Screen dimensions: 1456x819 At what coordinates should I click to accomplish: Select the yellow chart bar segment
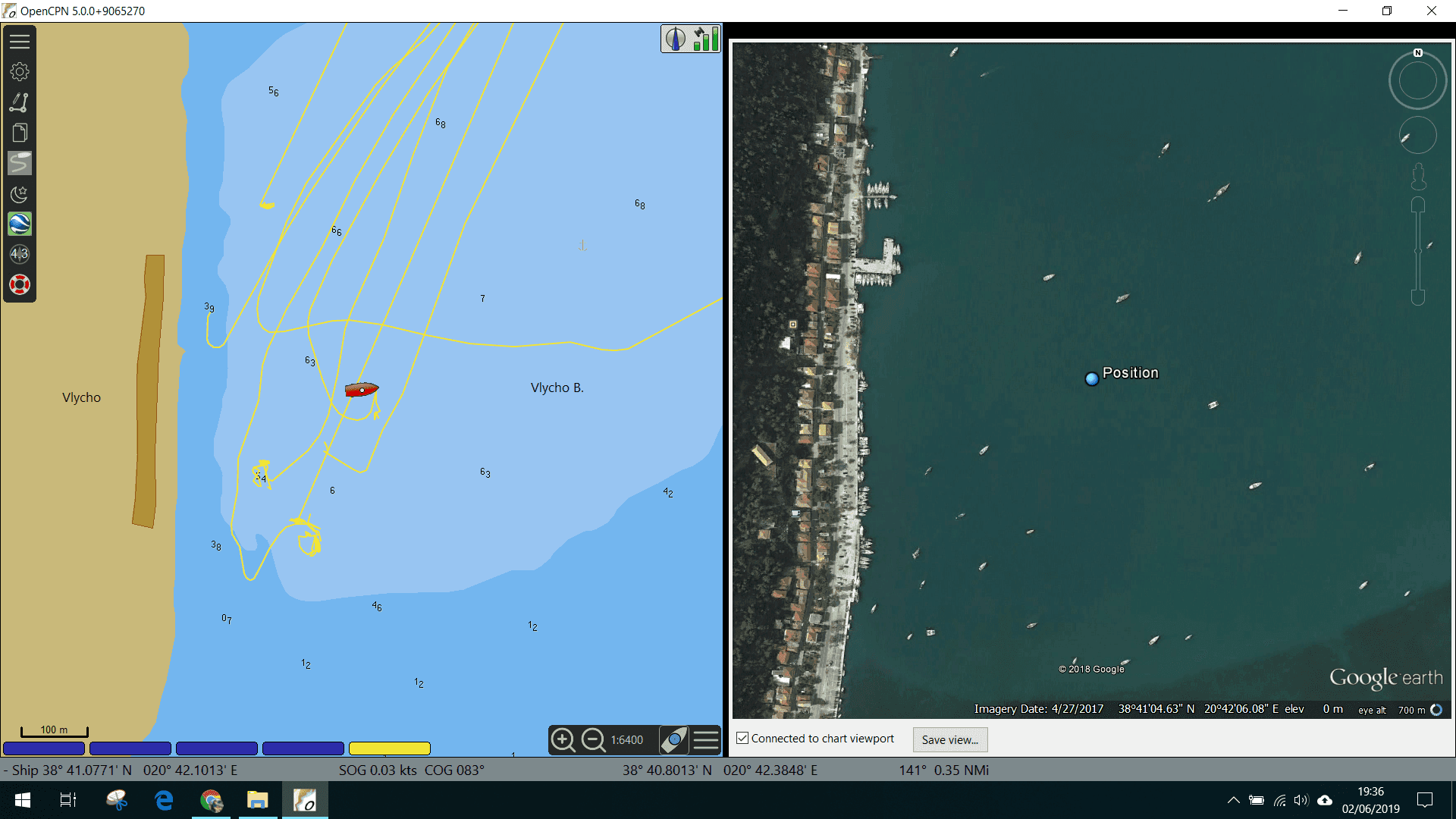click(390, 748)
